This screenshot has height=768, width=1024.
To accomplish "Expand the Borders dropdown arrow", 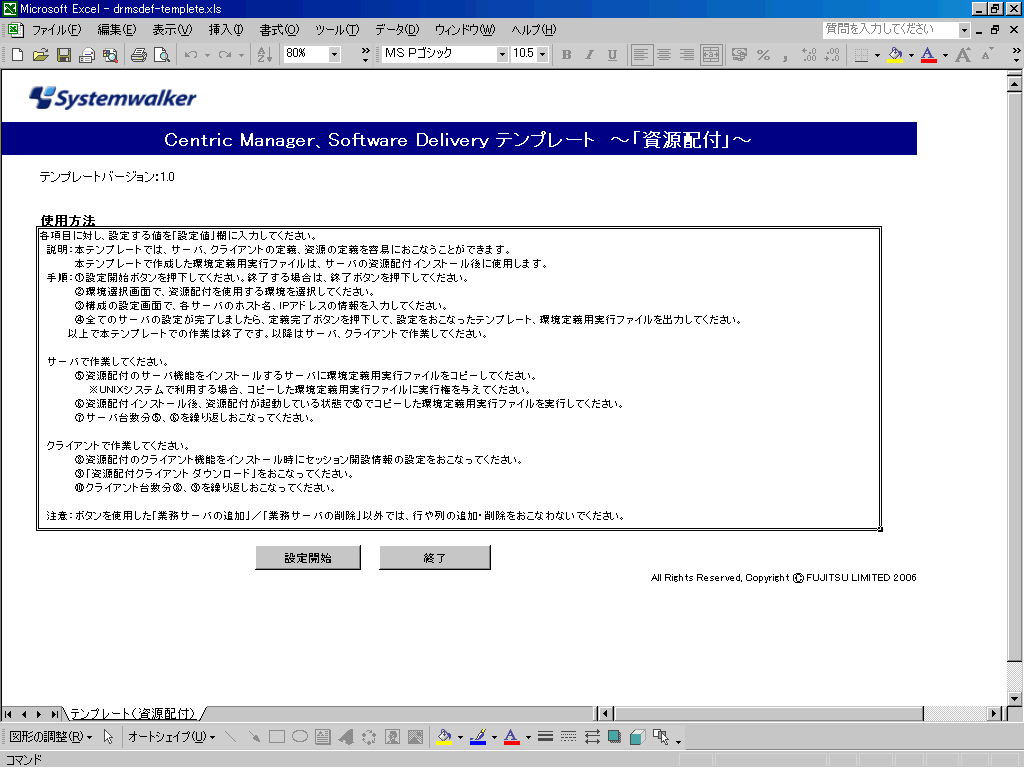I will click(877, 55).
